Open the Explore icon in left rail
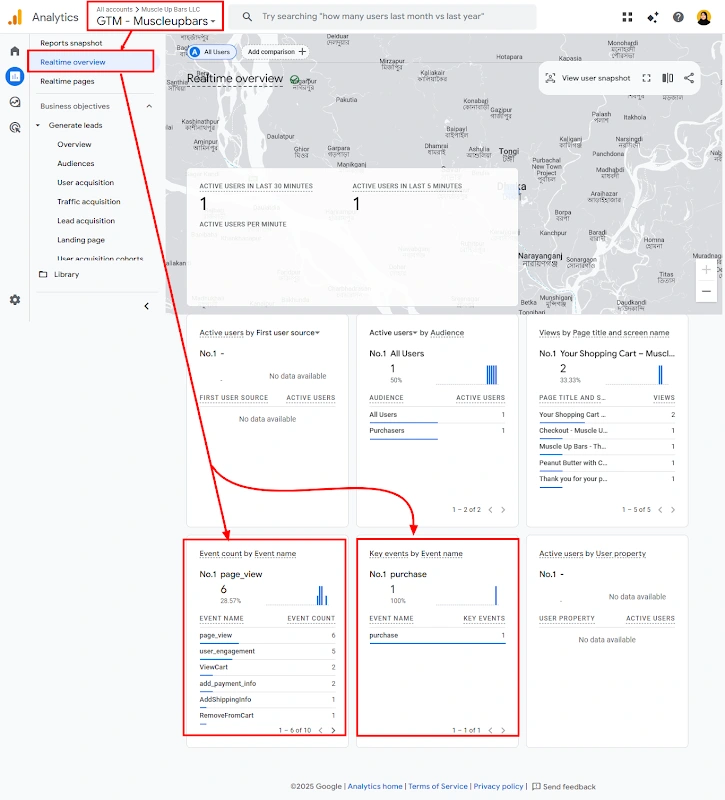725x800 pixels. [x=15, y=102]
